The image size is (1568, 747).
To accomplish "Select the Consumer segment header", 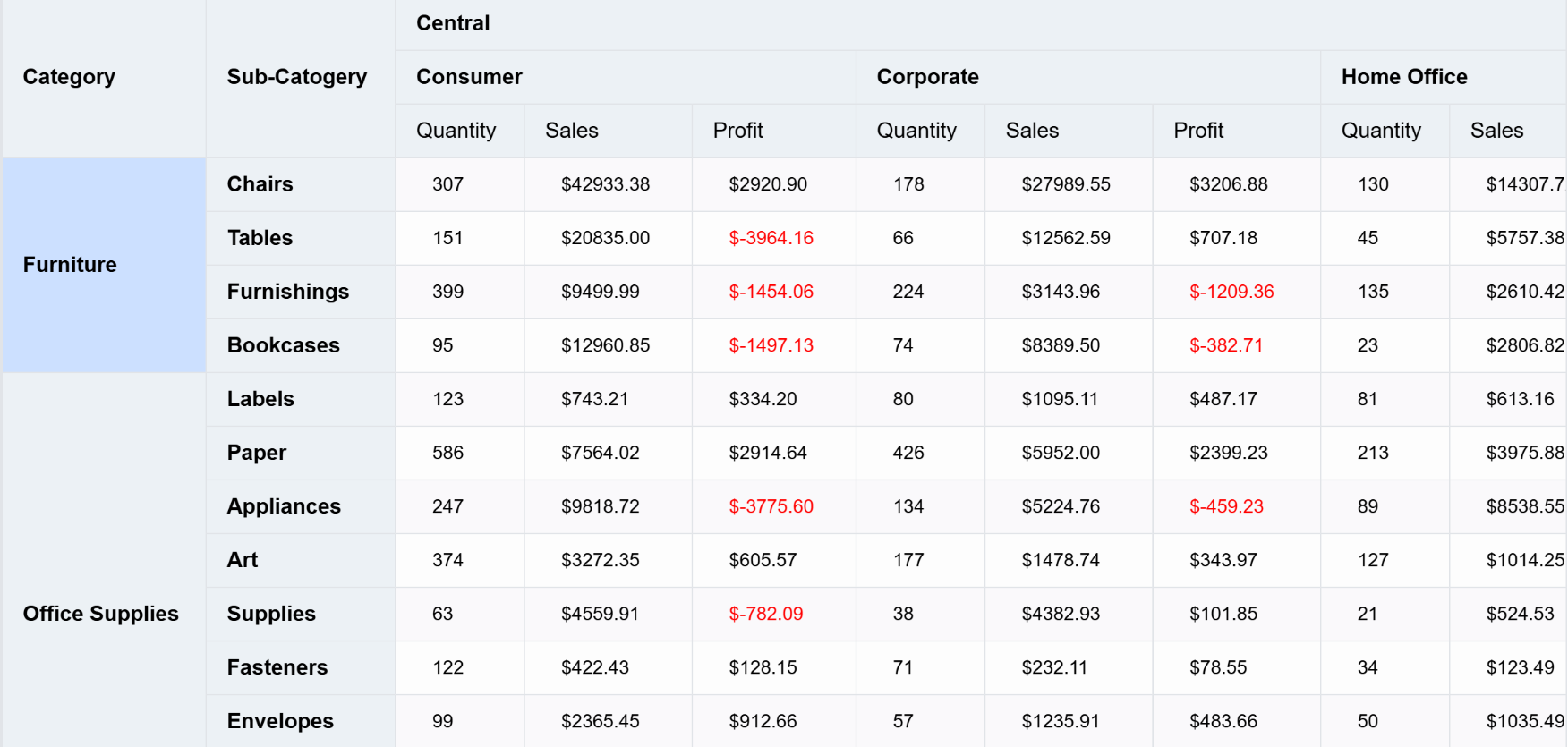I will 469,77.
